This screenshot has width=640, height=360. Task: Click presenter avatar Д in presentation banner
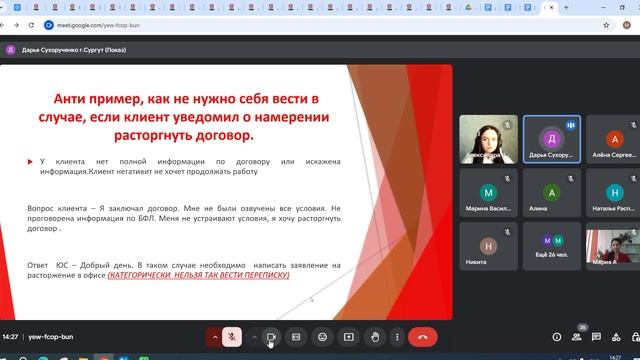[11, 50]
